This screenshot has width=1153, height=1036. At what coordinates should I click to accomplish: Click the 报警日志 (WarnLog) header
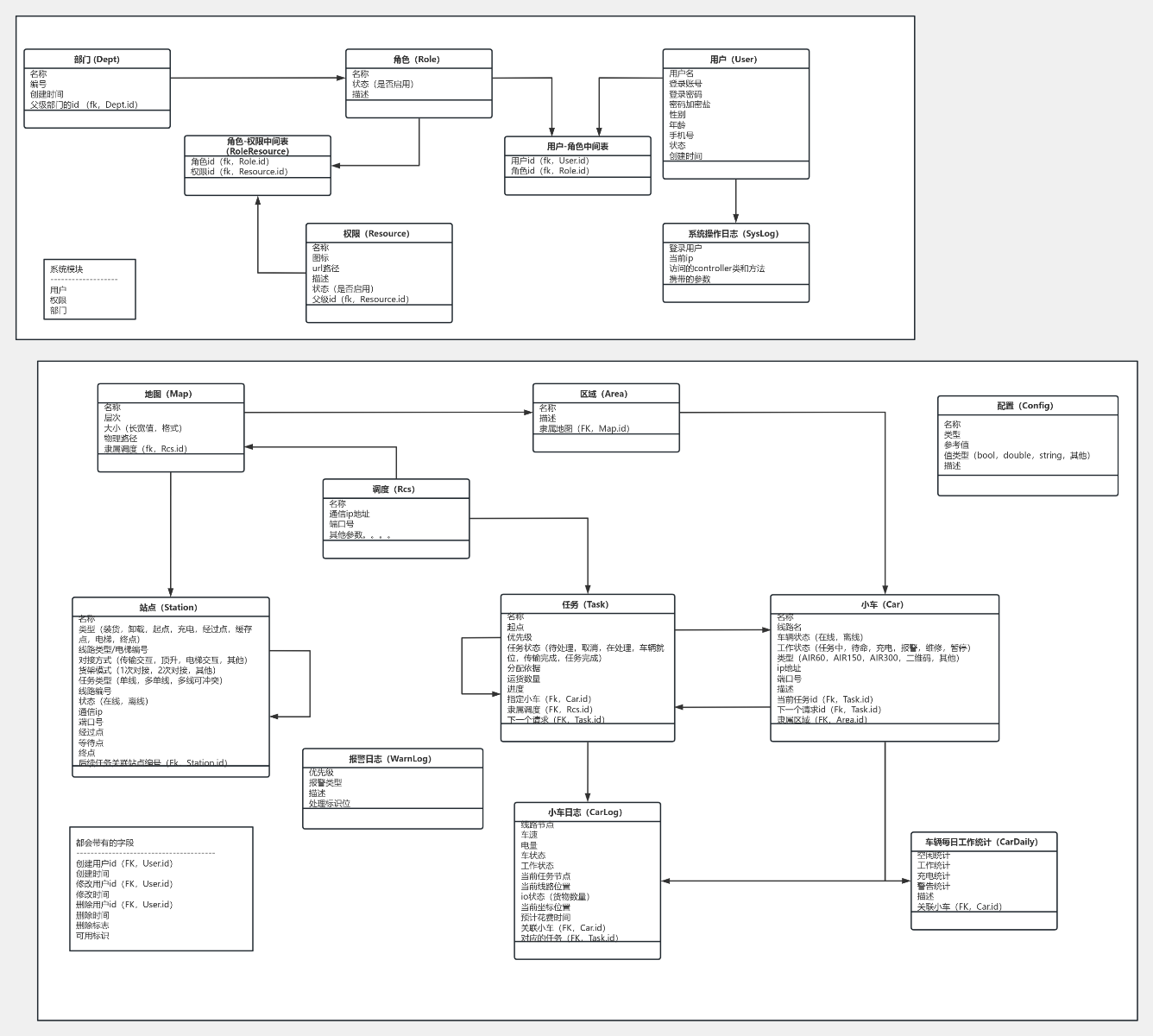tap(392, 759)
